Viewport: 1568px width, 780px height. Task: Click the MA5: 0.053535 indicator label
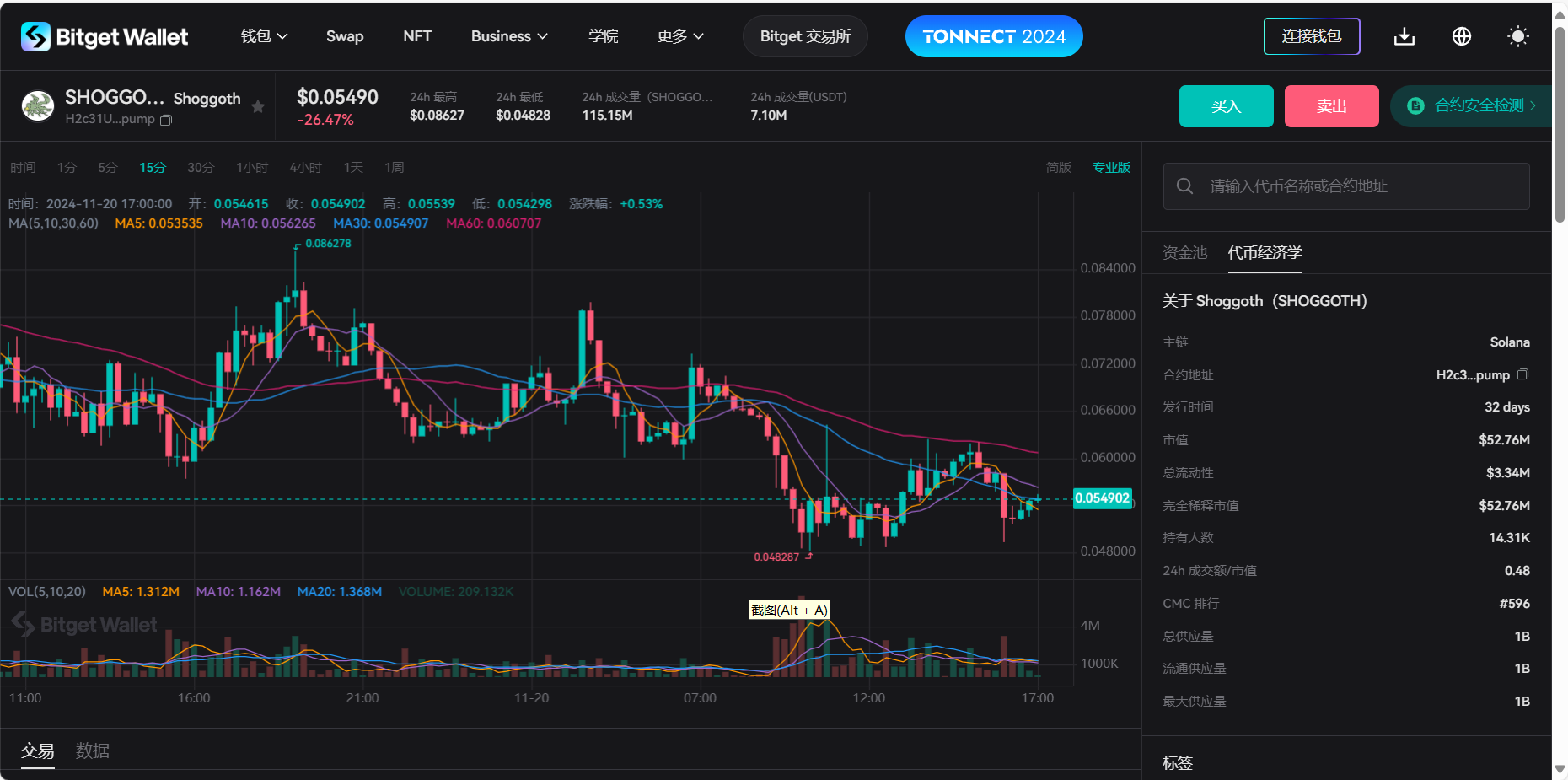(x=159, y=223)
